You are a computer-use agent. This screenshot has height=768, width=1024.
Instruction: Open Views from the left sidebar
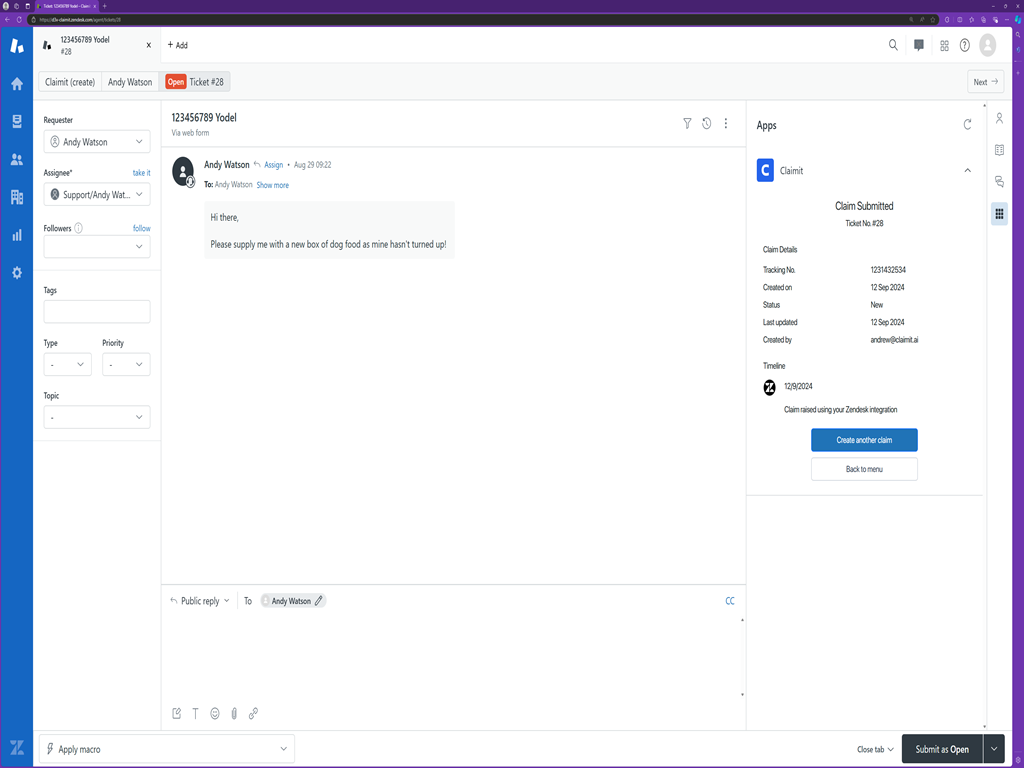16,122
